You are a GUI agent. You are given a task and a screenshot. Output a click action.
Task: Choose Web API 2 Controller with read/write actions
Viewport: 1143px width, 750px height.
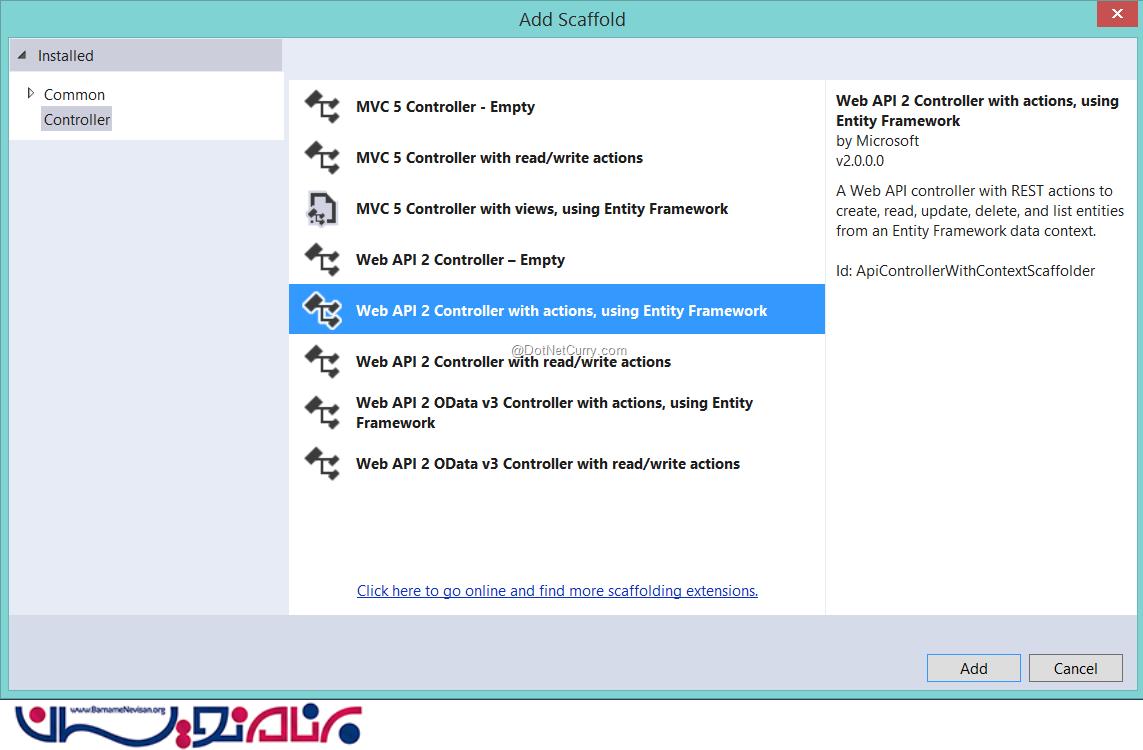pos(557,362)
